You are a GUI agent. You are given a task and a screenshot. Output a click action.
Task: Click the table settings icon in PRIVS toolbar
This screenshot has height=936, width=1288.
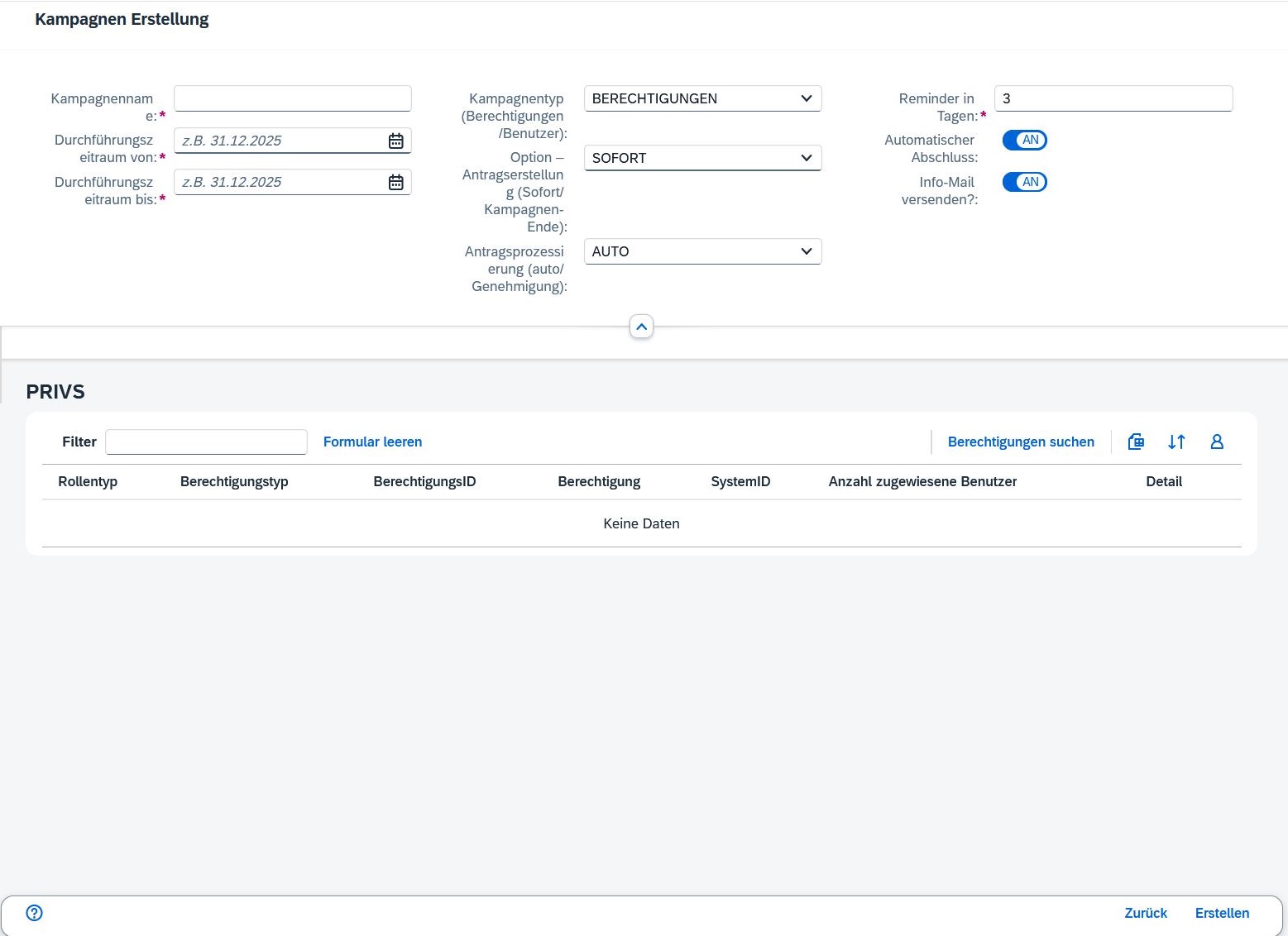click(1136, 442)
